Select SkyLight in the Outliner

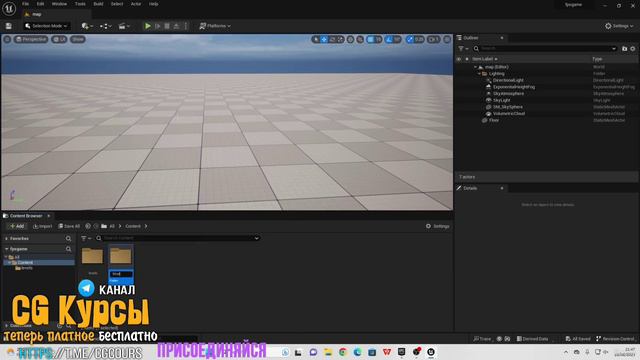point(501,100)
